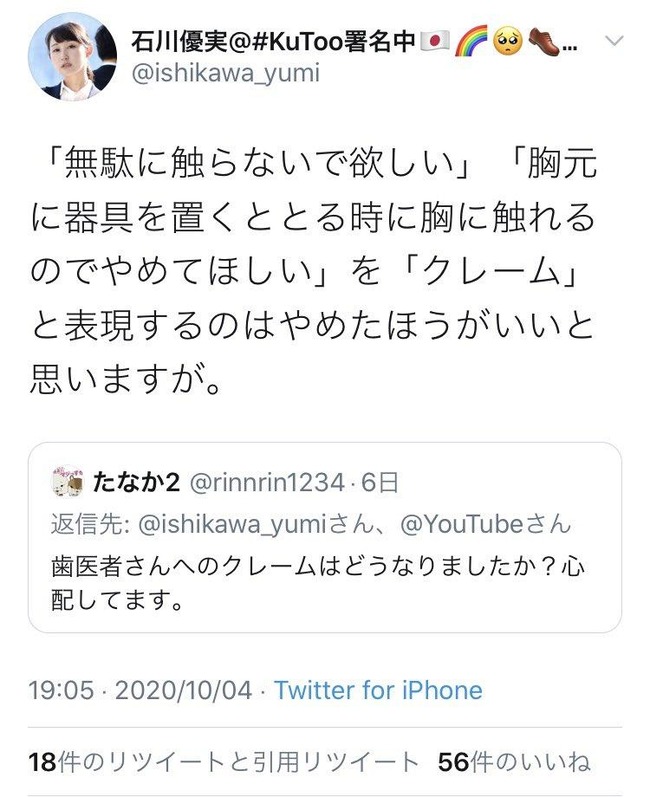The width and height of the screenshot is (650, 797).
Task: Open the @ishikawa_yumi handle below the name
Action: [226, 73]
